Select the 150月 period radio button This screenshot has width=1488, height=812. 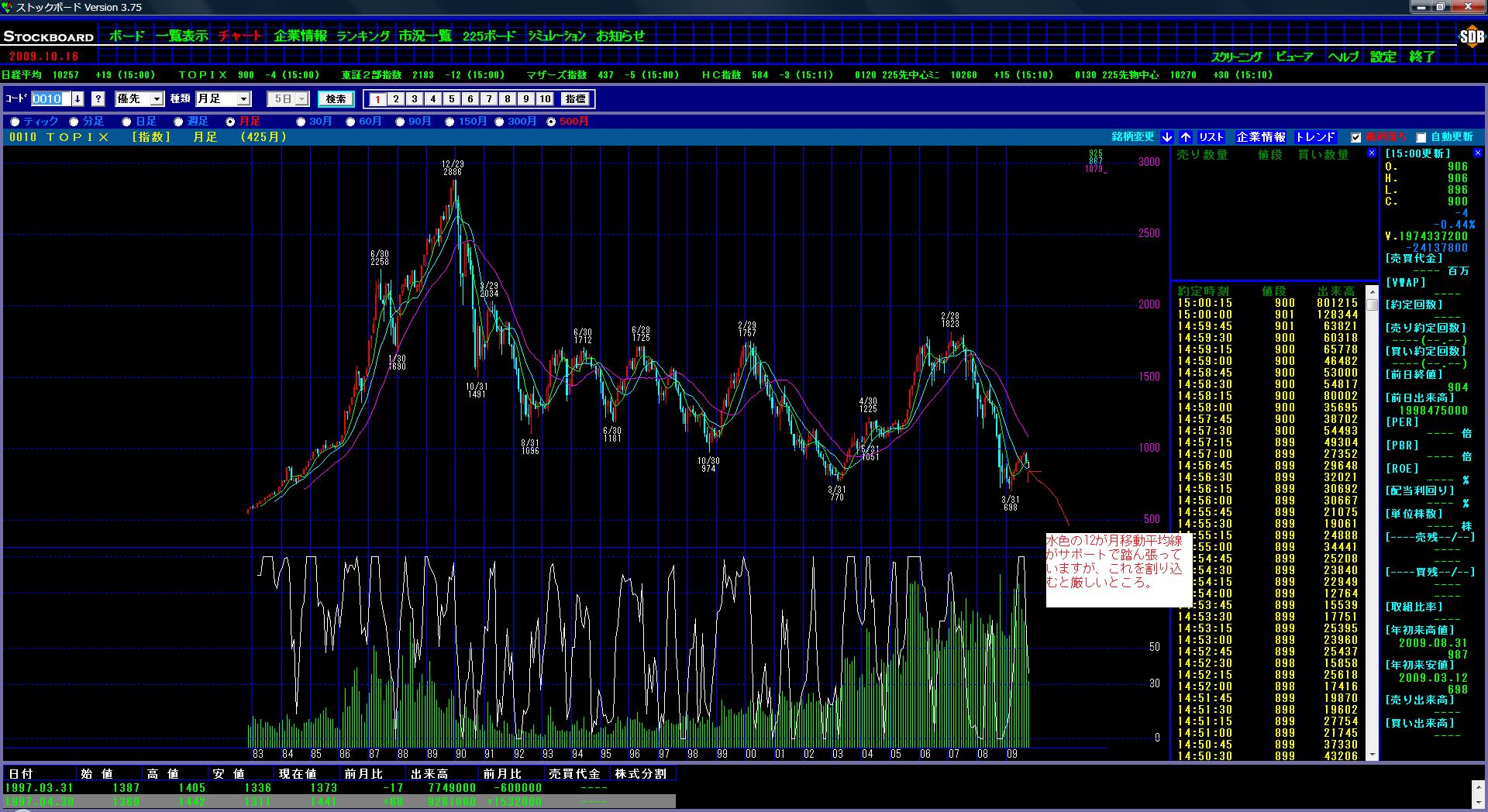pyautogui.click(x=449, y=122)
